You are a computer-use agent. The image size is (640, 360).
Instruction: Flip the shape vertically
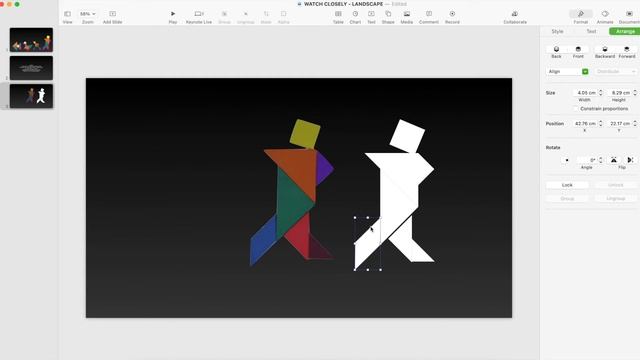(x=613, y=160)
